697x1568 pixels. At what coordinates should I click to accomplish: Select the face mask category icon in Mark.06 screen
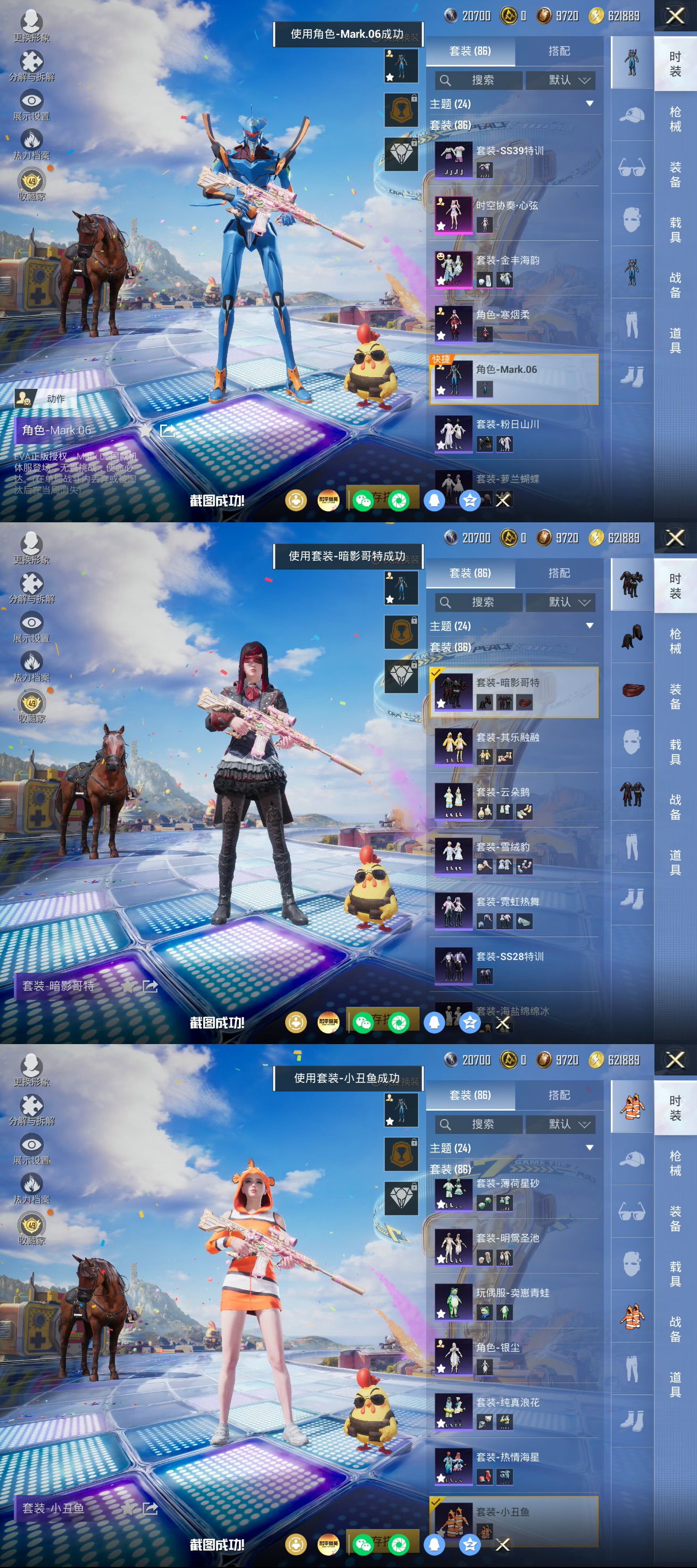point(632,219)
